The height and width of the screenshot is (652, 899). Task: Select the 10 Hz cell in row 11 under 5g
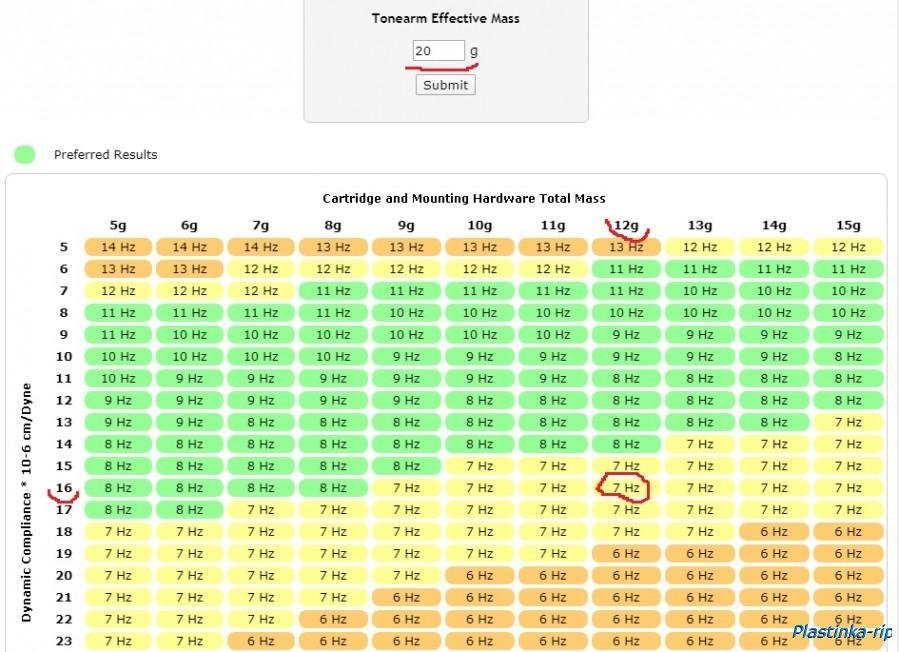pos(118,378)
